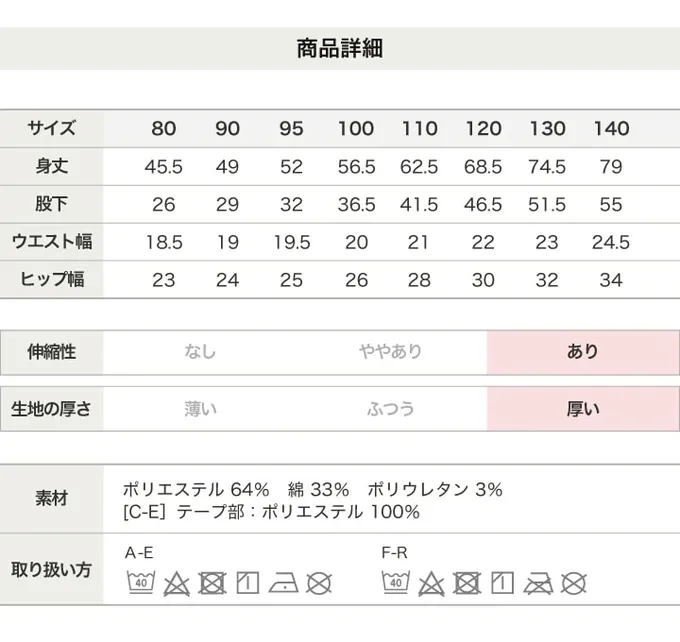Image resolution: width=680 pixels, height=642 pixels.
Task: Select the なし stretch option
Action: [x=200, y=352]
